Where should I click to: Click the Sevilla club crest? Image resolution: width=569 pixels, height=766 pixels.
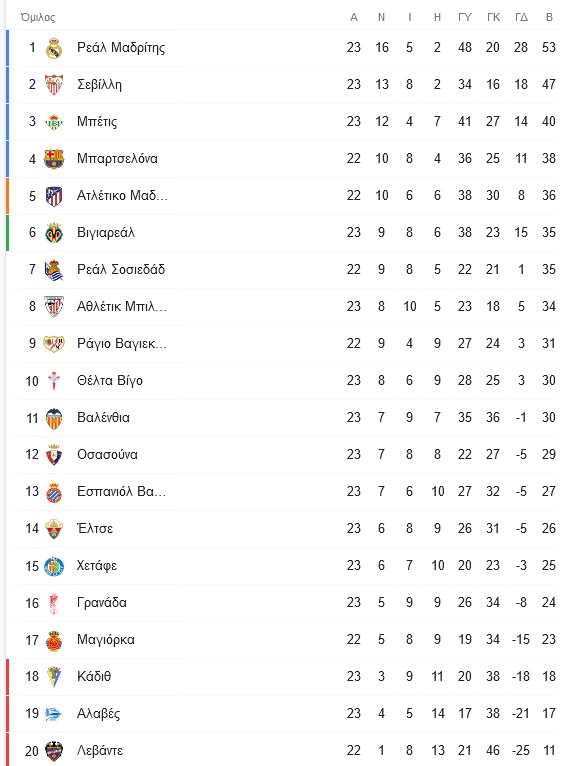[54, 85]
